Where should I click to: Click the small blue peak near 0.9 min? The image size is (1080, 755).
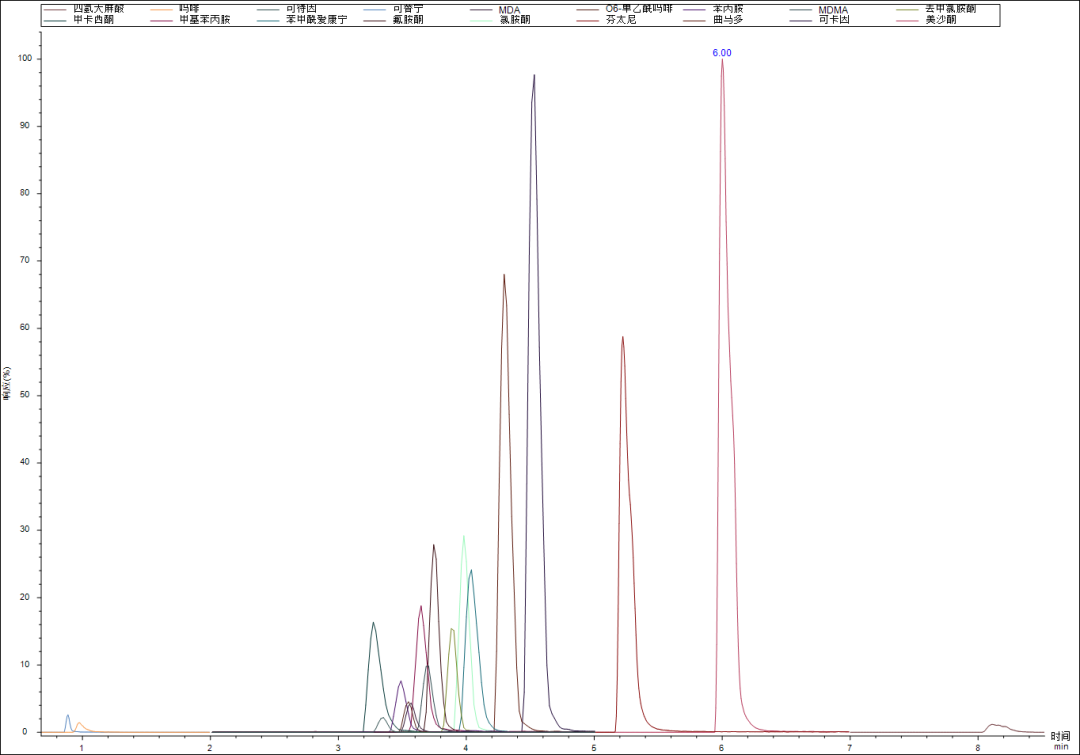click(68, 716)
